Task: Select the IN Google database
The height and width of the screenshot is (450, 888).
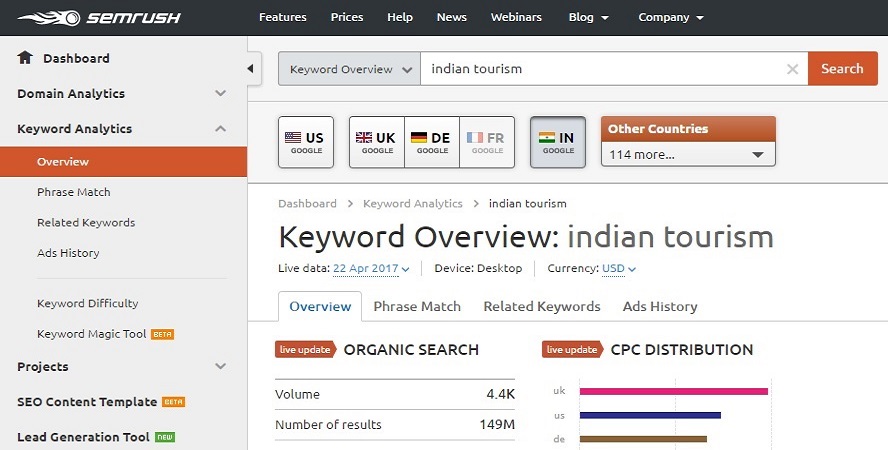Action: (558, 142)
